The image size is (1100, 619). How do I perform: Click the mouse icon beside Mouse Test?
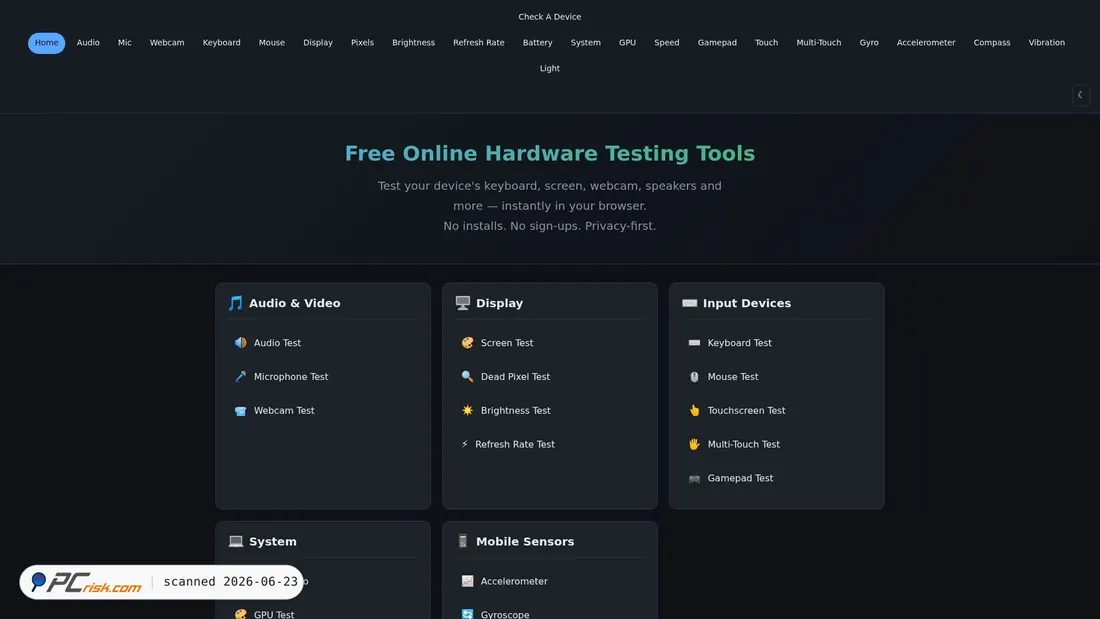tap(694, 376)
